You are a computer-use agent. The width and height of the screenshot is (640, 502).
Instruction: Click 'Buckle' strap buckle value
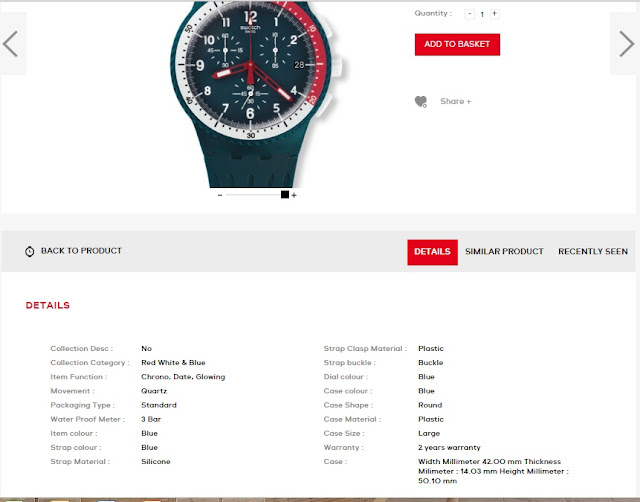[430, 362]
